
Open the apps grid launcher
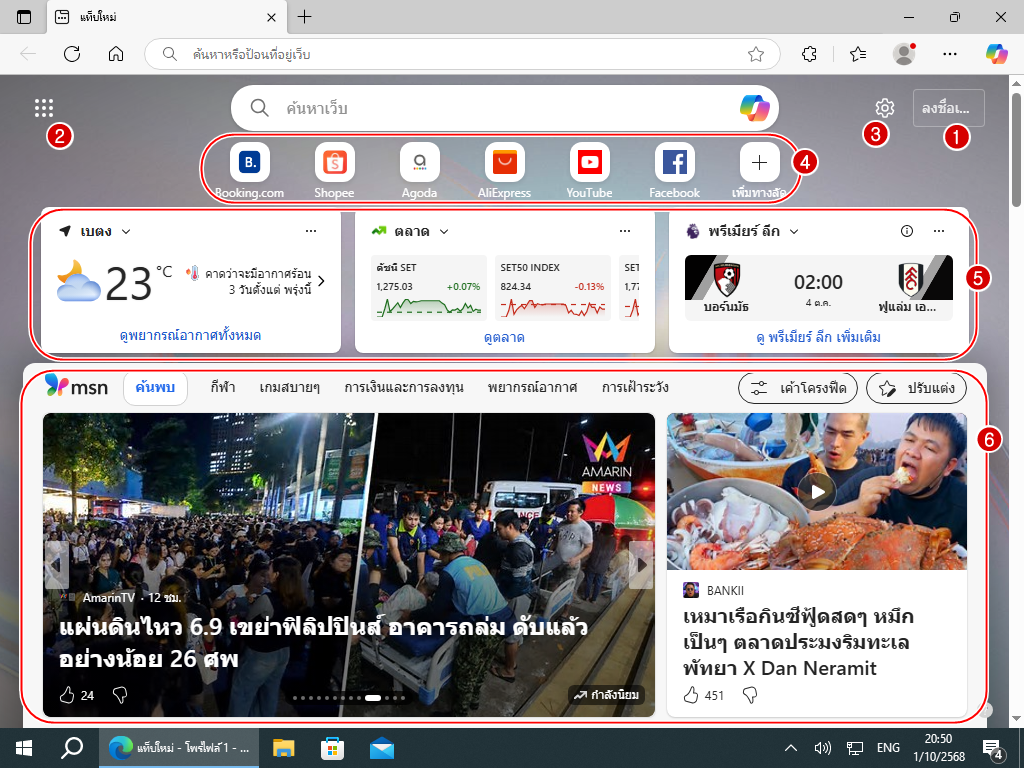click(44, 108)
